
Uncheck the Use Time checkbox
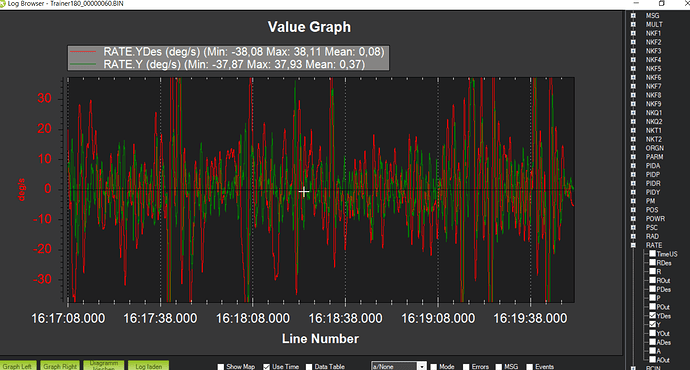point(266,366)
